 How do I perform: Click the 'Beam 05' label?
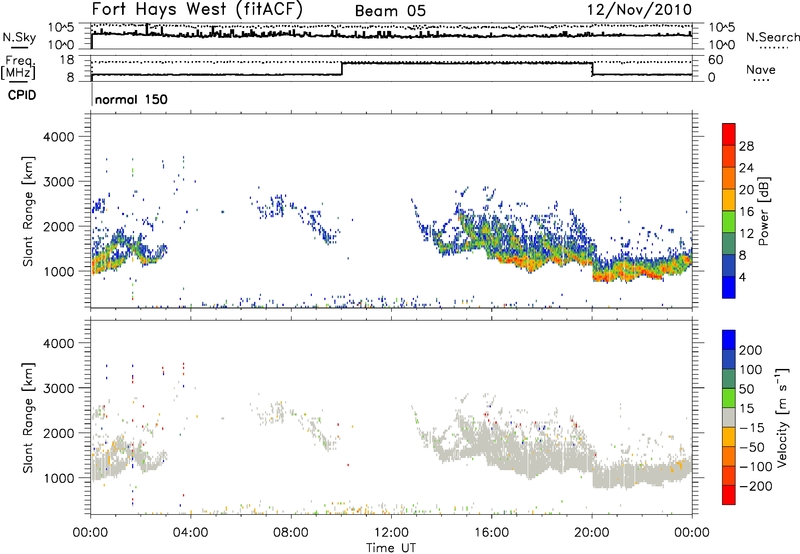click(390, 11)
